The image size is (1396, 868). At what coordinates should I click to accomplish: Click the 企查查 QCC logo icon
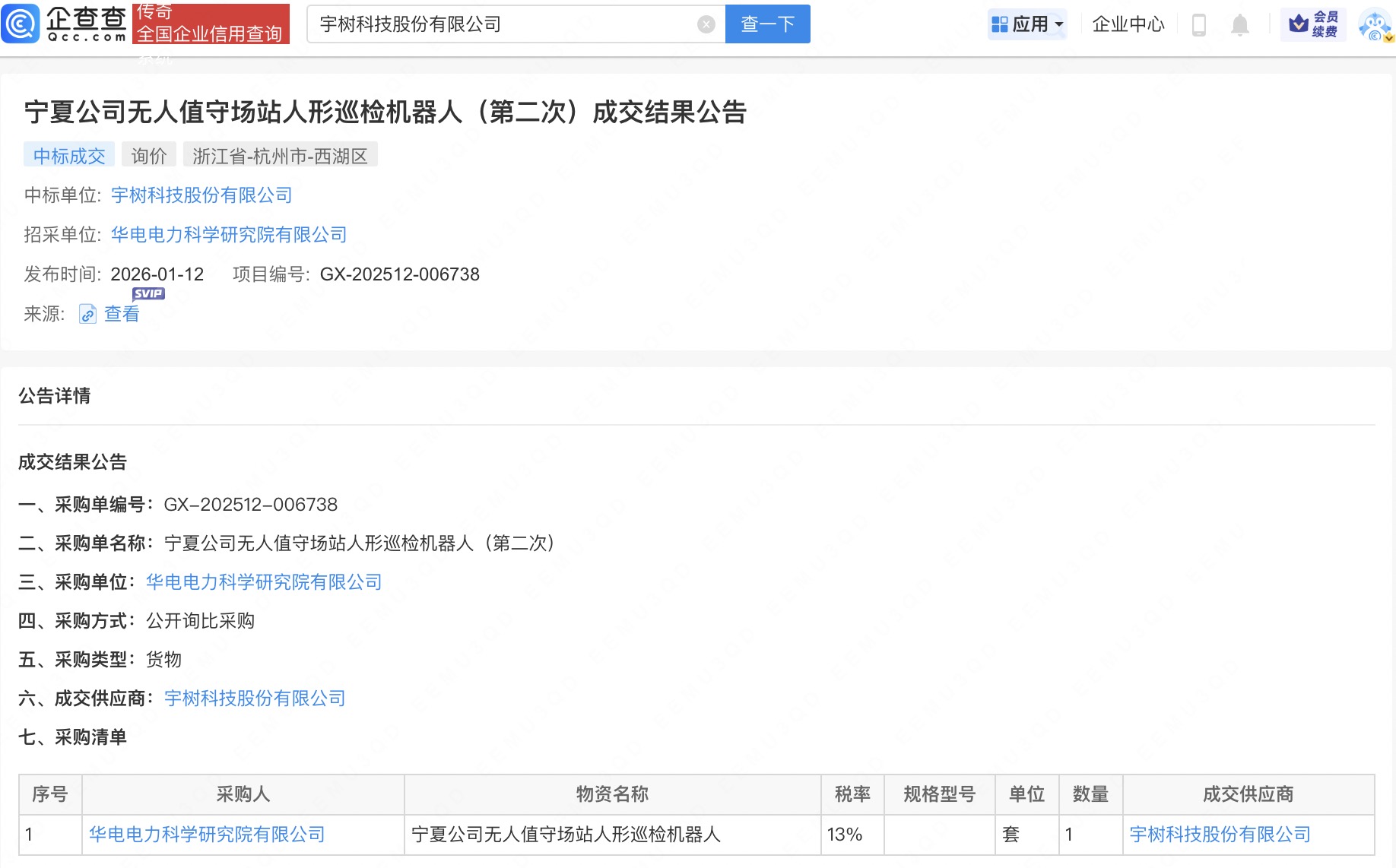[21, 24]
